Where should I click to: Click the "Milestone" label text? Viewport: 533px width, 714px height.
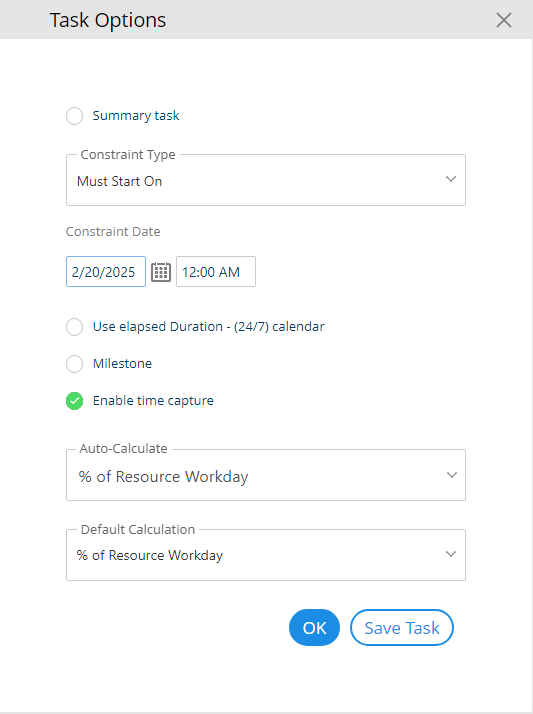click(x=122, y=363)
